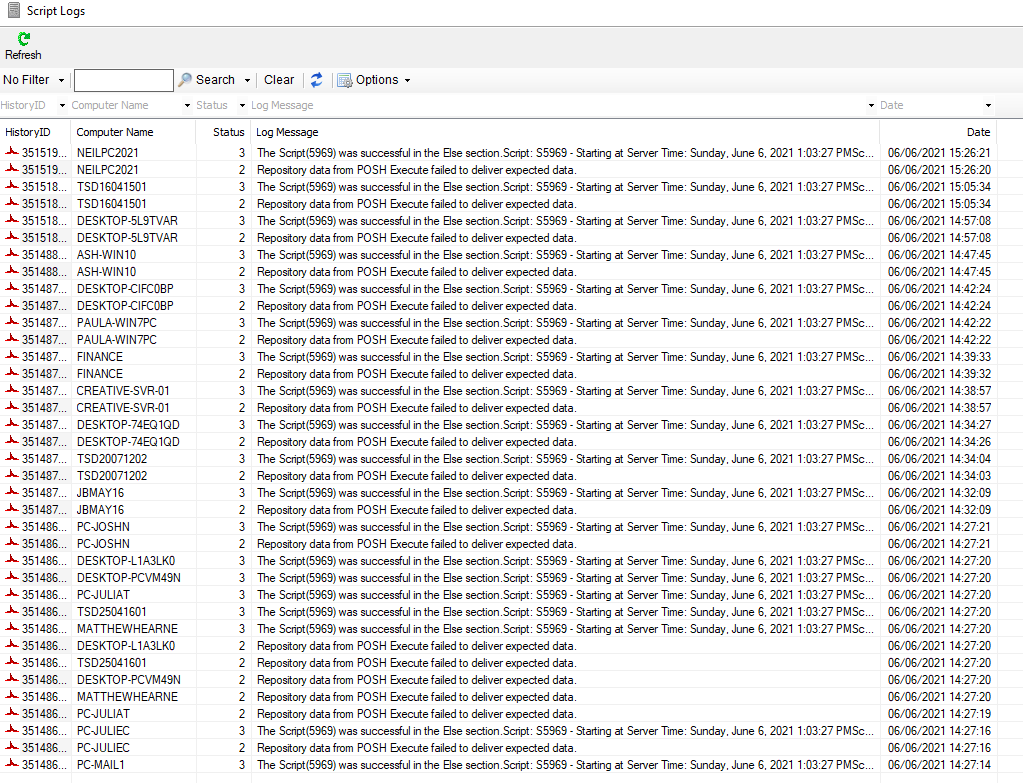Sort by the Status column header

(227, 131)
